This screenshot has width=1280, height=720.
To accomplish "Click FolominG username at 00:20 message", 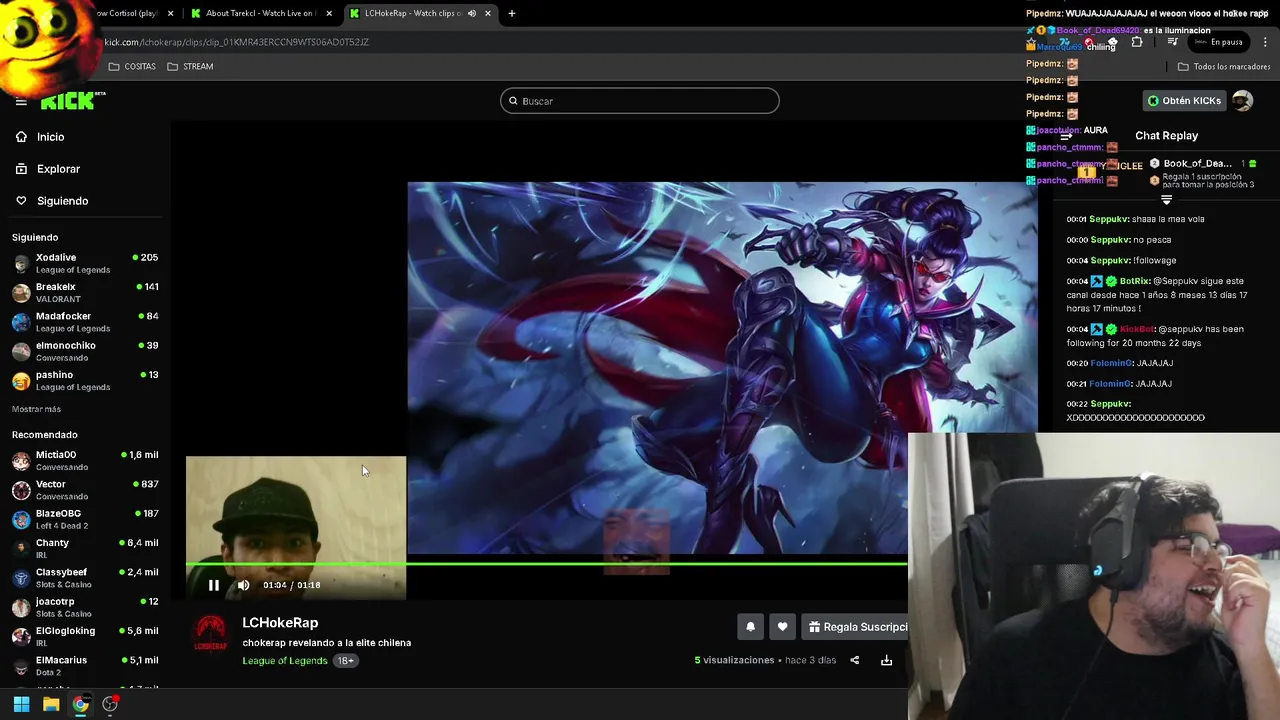I will pyautogui.click(x=1110, y=363).
